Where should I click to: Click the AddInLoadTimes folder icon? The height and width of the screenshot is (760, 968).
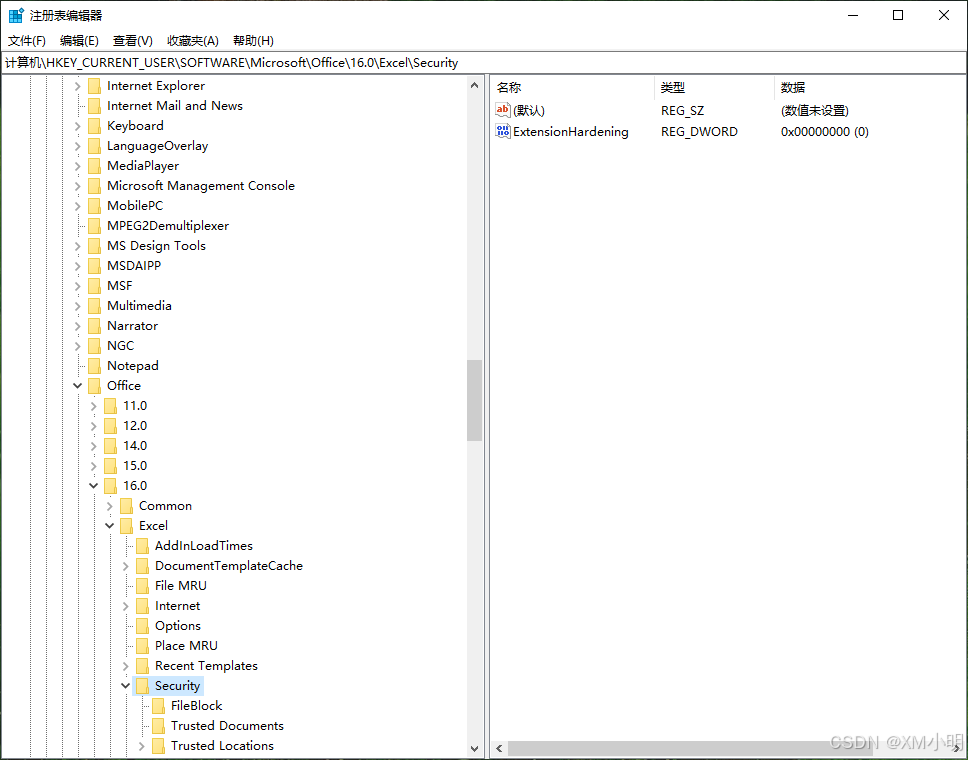click(143, 546)
